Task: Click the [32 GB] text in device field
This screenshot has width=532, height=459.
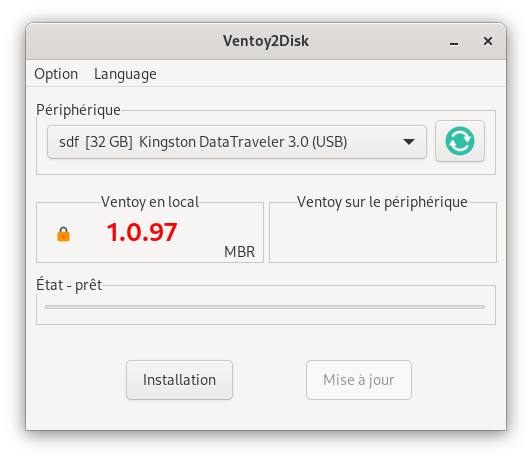Action: 109,142
